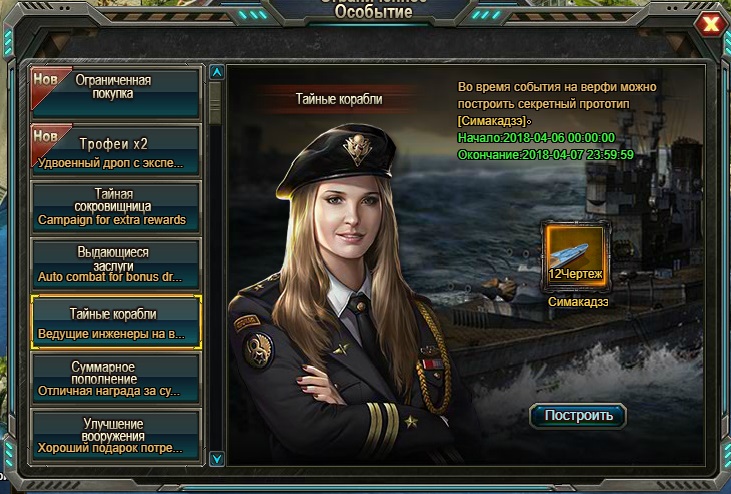Click the scroll down arrow in event list
Screen dimensions: 731x494
click(217, 459)
